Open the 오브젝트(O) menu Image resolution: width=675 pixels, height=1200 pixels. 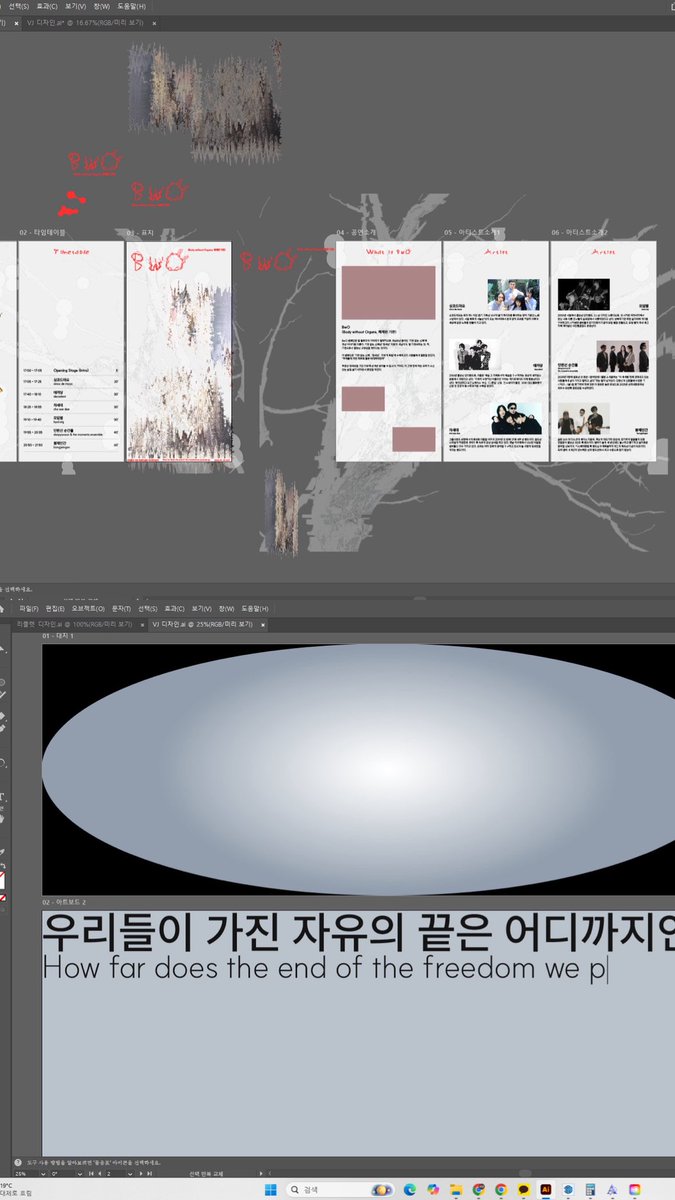coord(88,608)
